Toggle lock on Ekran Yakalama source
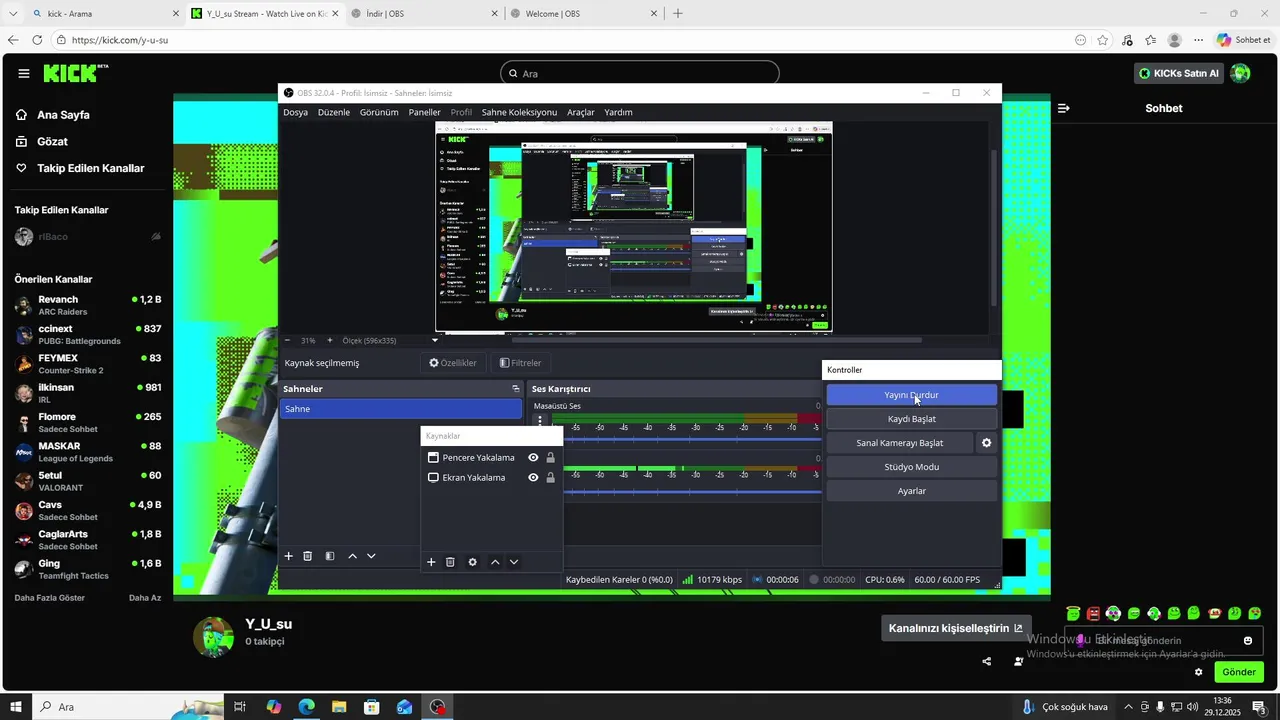1280x720 pixels. point(550,478)
